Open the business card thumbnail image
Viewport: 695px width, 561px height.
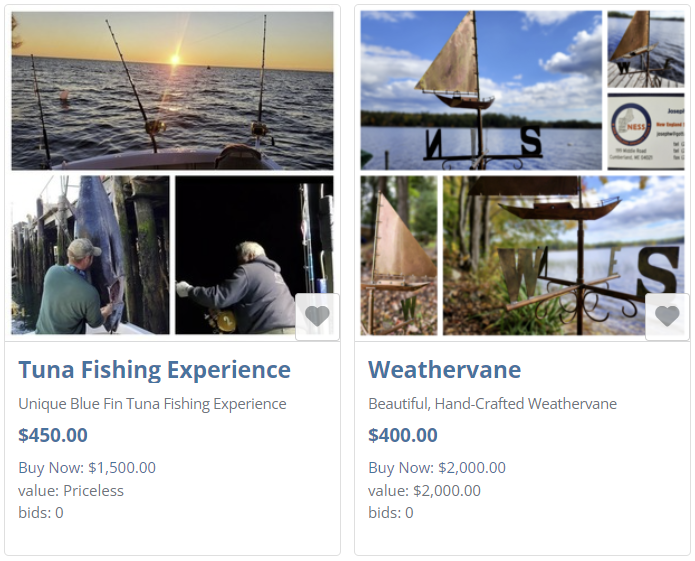tap(645, 132)
